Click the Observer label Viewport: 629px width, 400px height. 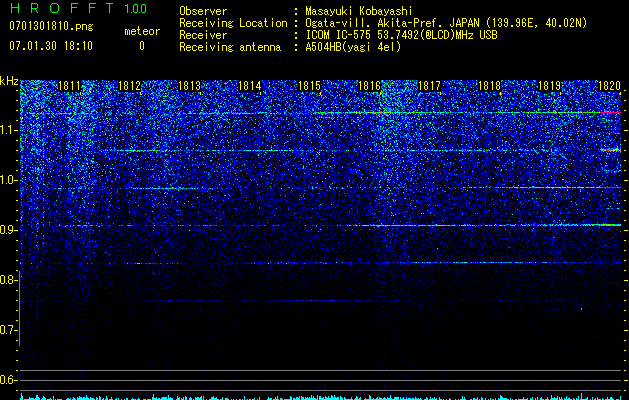(203, 11)
